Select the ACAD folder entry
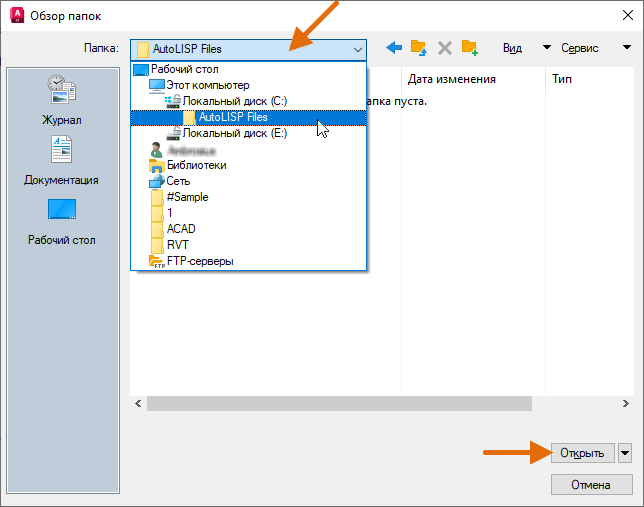The width and height of the screenshot is (644, 507). tap(248, 229)
